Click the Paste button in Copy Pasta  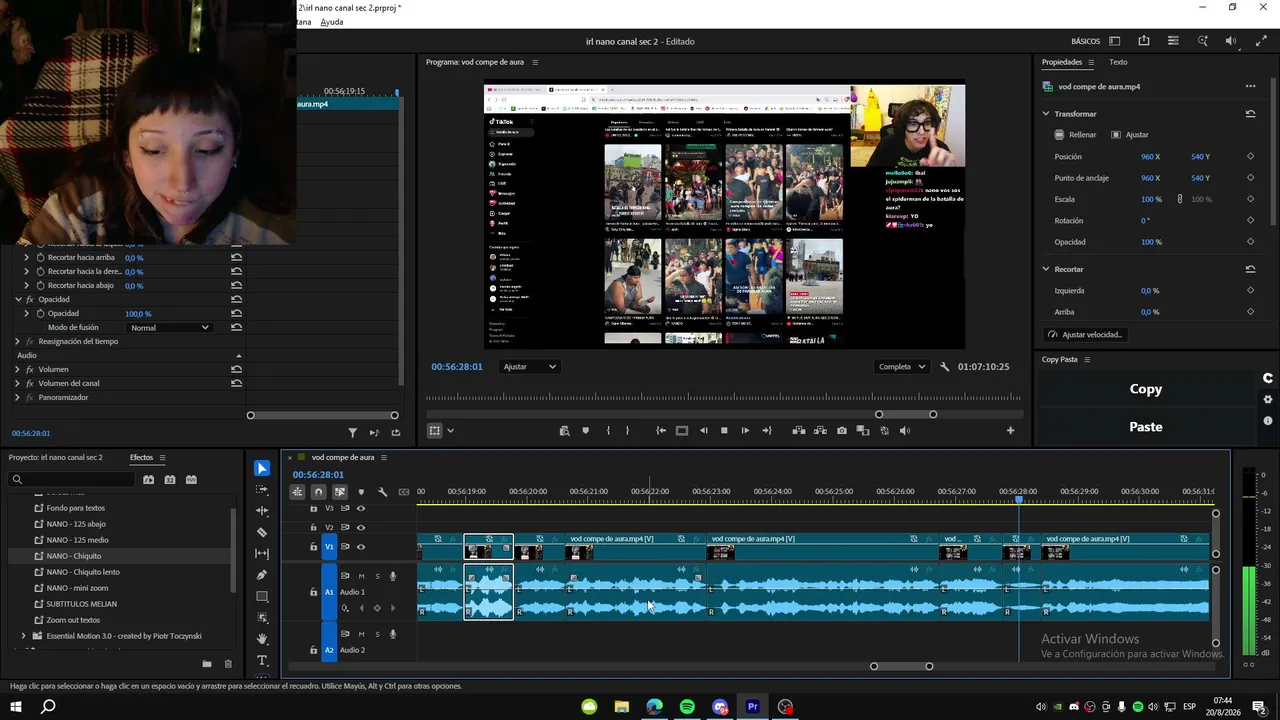pos(1146,427)
